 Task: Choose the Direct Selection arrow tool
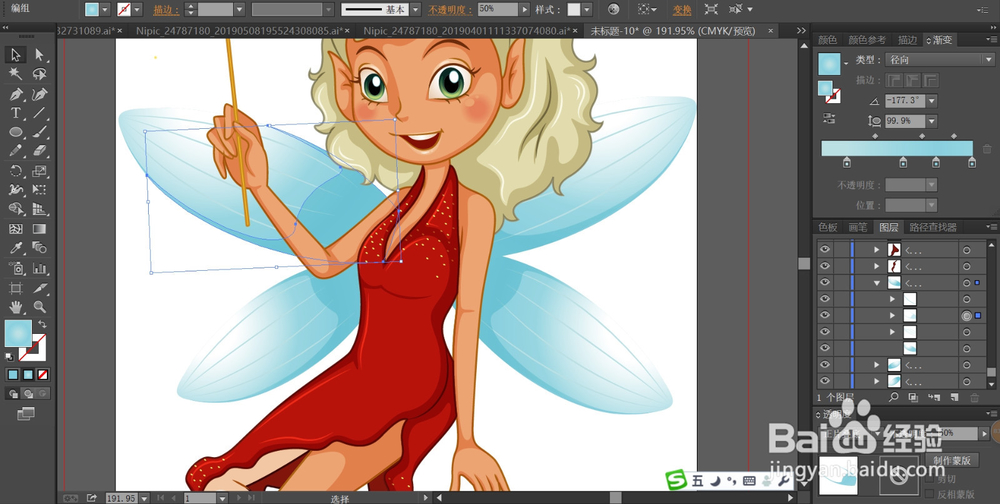click(x=40, y=55)
